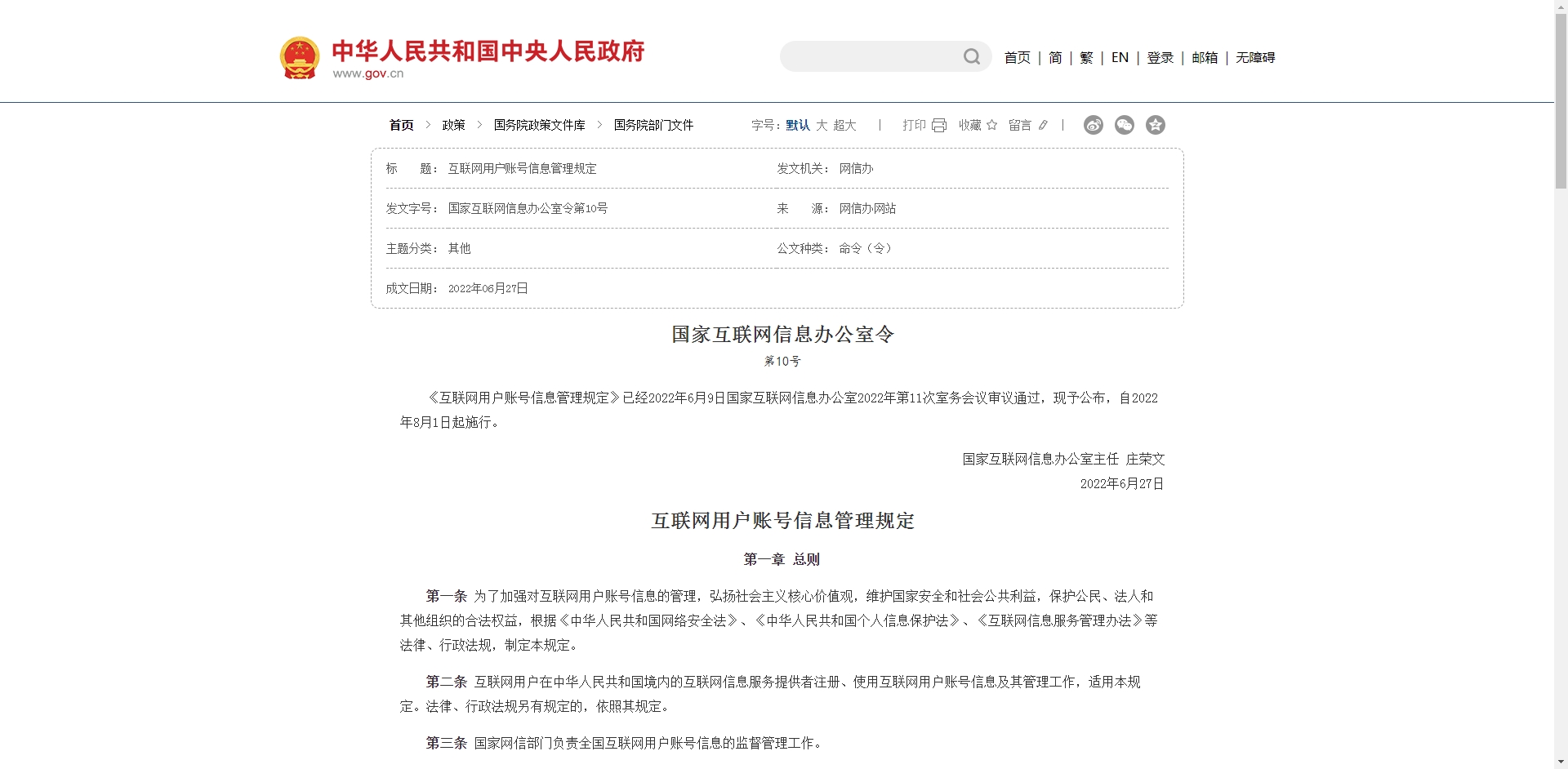Viewport: 1568px width, 769px height.
Task: Click the national emblem logo
Action: pos(300,58)
